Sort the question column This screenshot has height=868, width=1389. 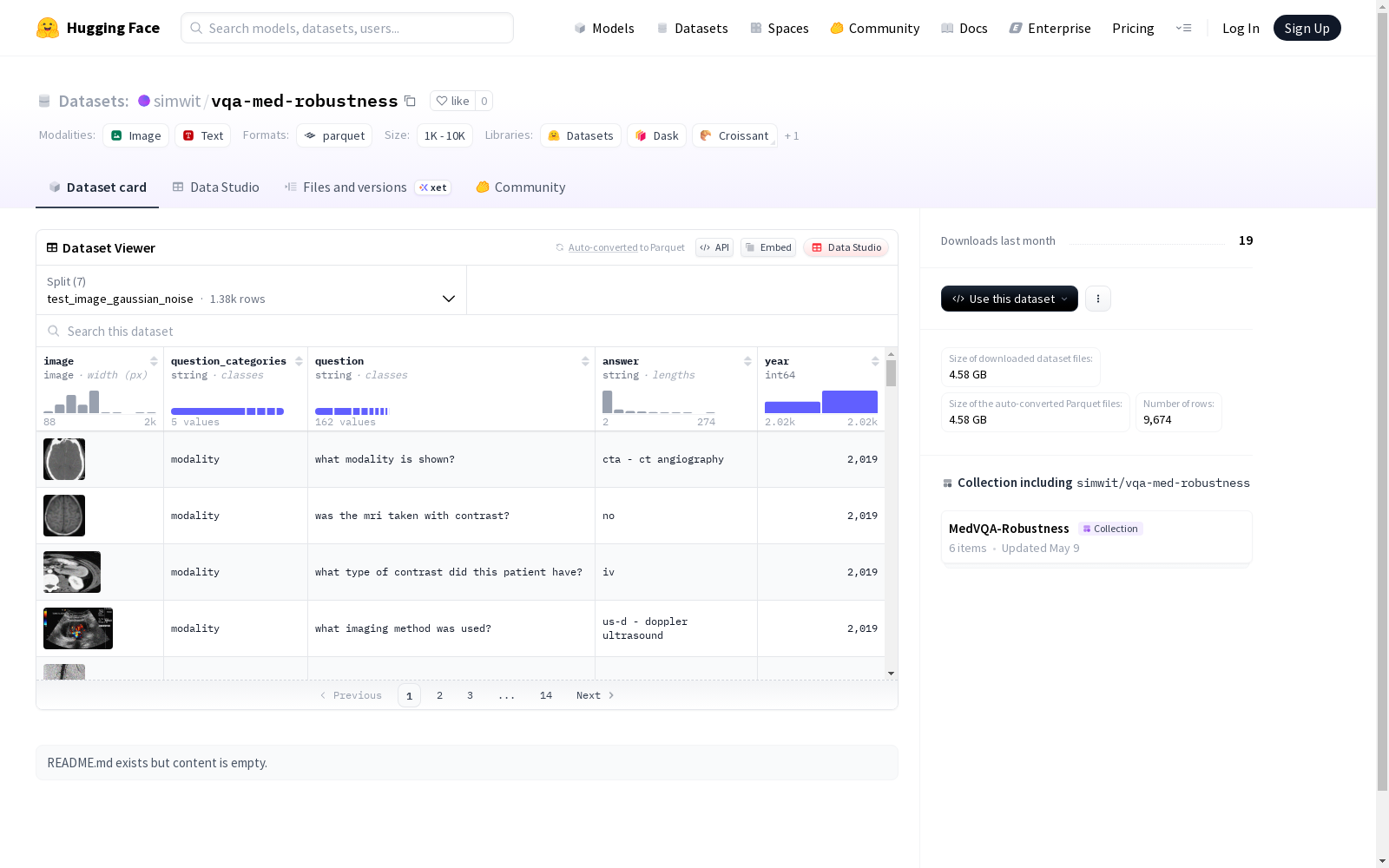[x=585, y=361]
